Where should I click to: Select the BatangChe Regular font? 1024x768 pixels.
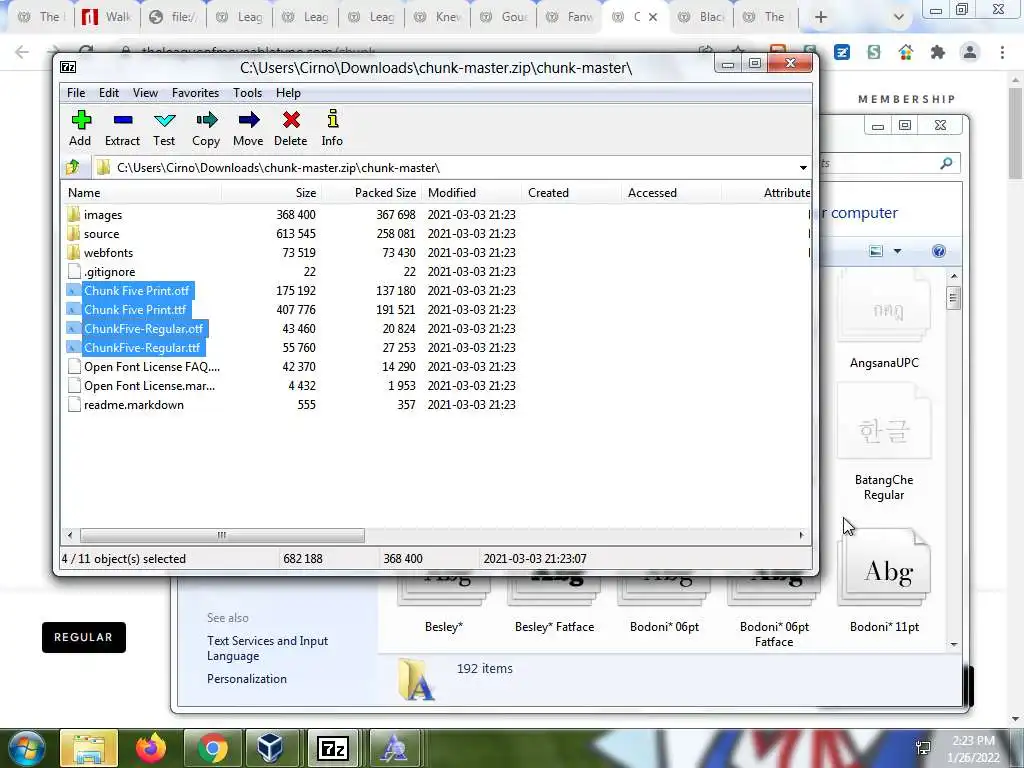tap(884, 444)
